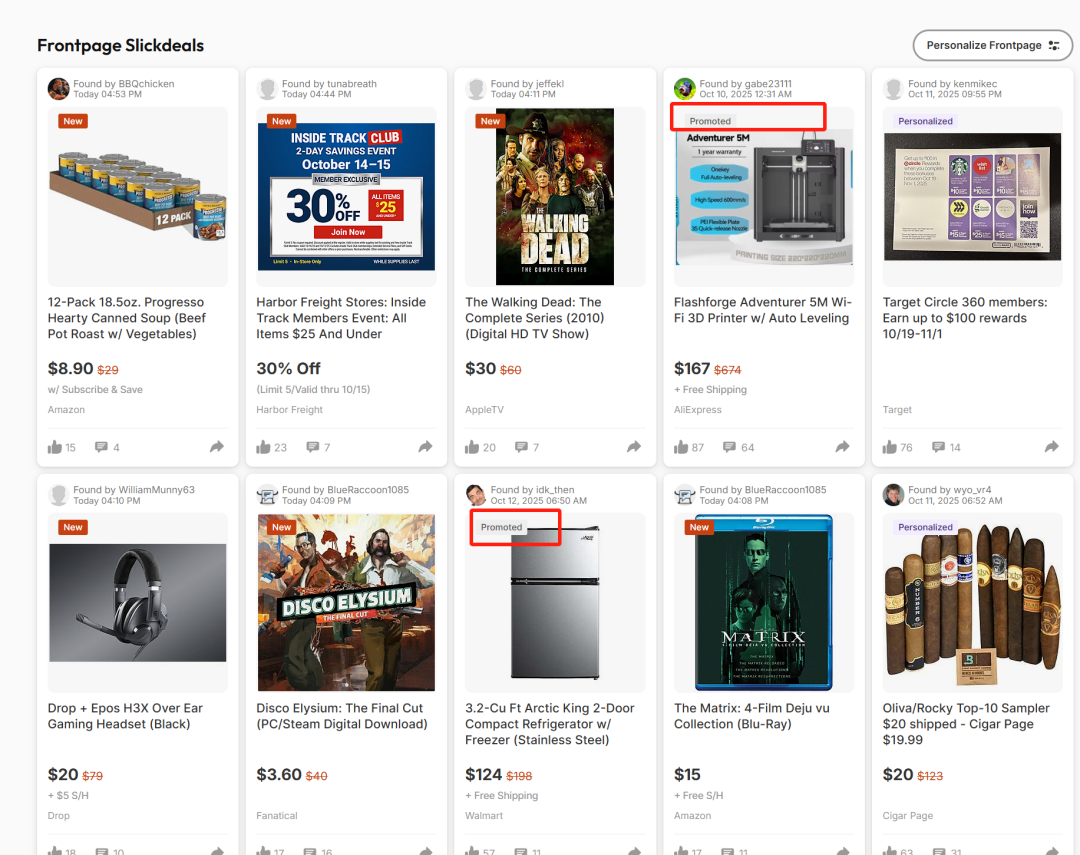1080x855 pixels.
Task: View comments on Target Circle 360 deal
Action: coord(938,447)
